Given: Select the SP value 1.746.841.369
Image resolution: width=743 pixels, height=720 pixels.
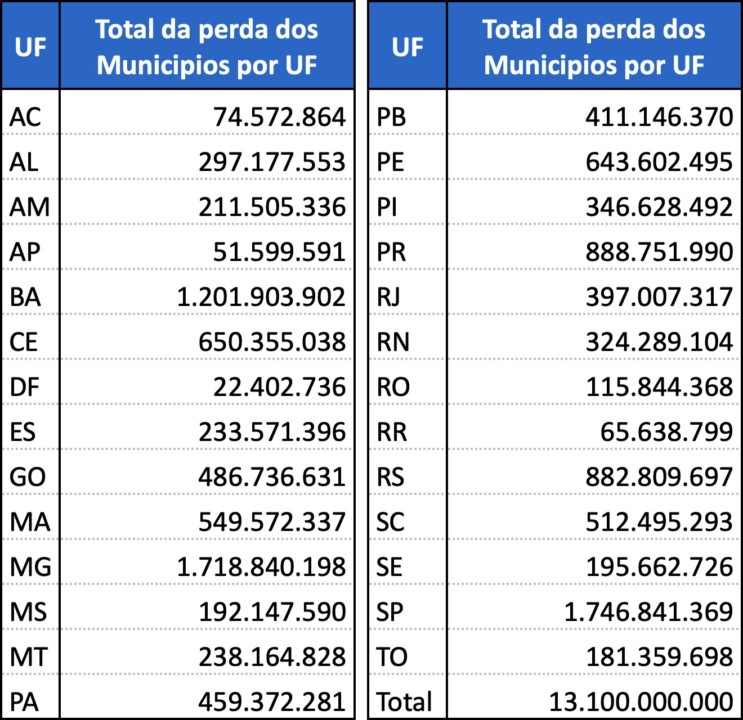Looking at the screenshot, I should click(647, 612).
